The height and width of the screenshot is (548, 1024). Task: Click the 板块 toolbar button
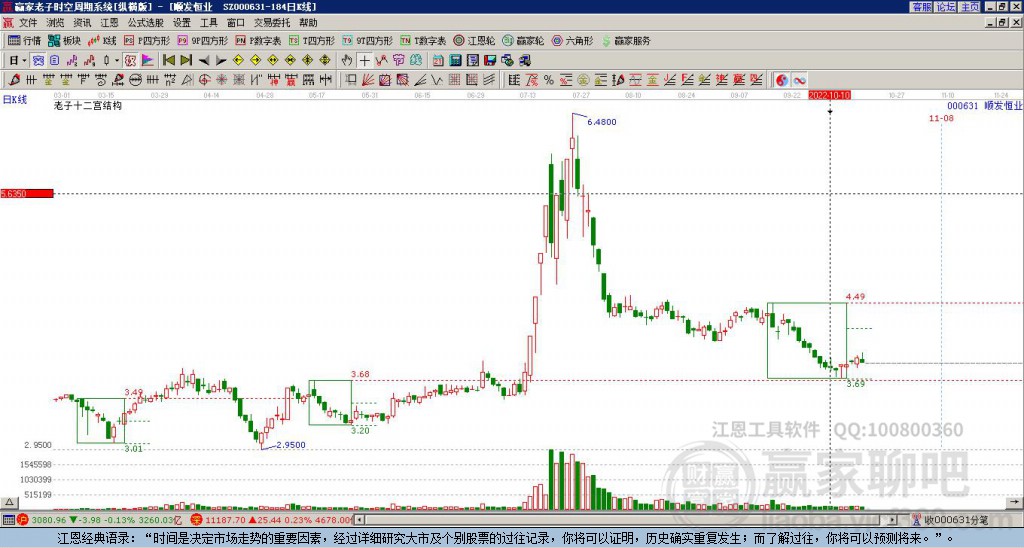pos(65,40)
